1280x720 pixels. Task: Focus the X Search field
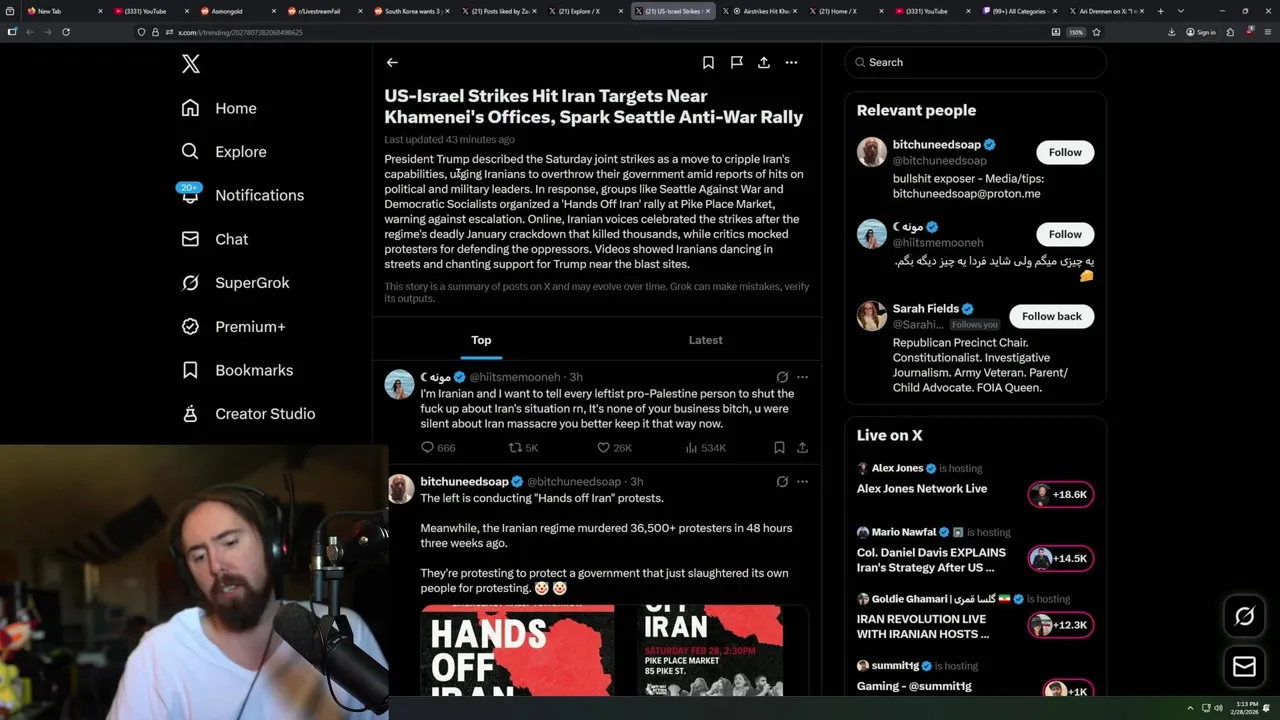(976, 62)
